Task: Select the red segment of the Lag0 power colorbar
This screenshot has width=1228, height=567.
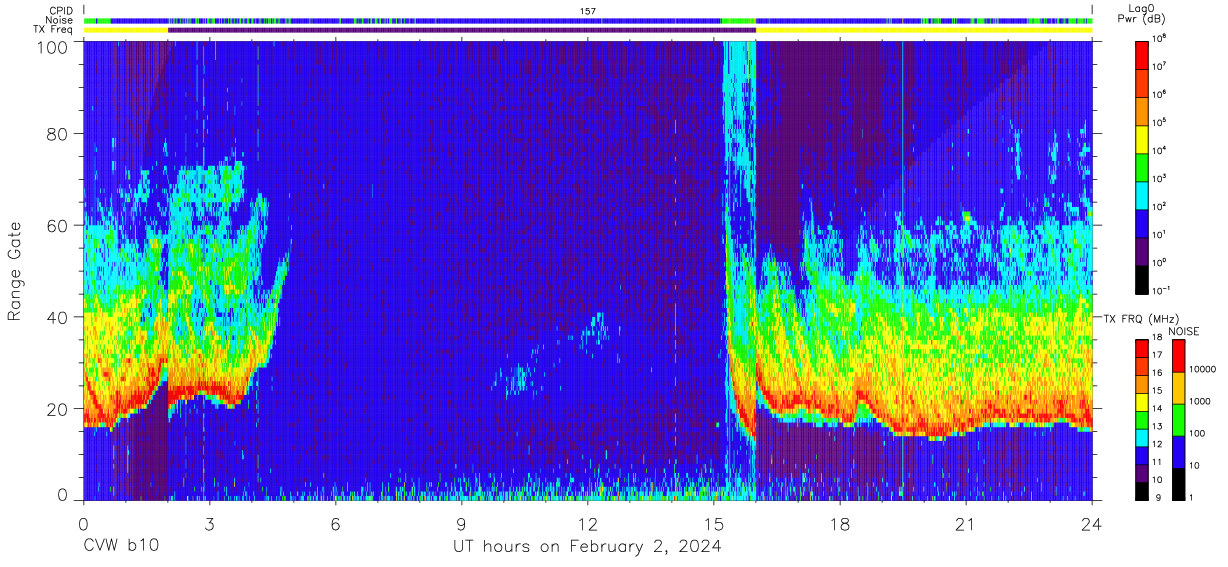Action: click(x=1143, y=53)
